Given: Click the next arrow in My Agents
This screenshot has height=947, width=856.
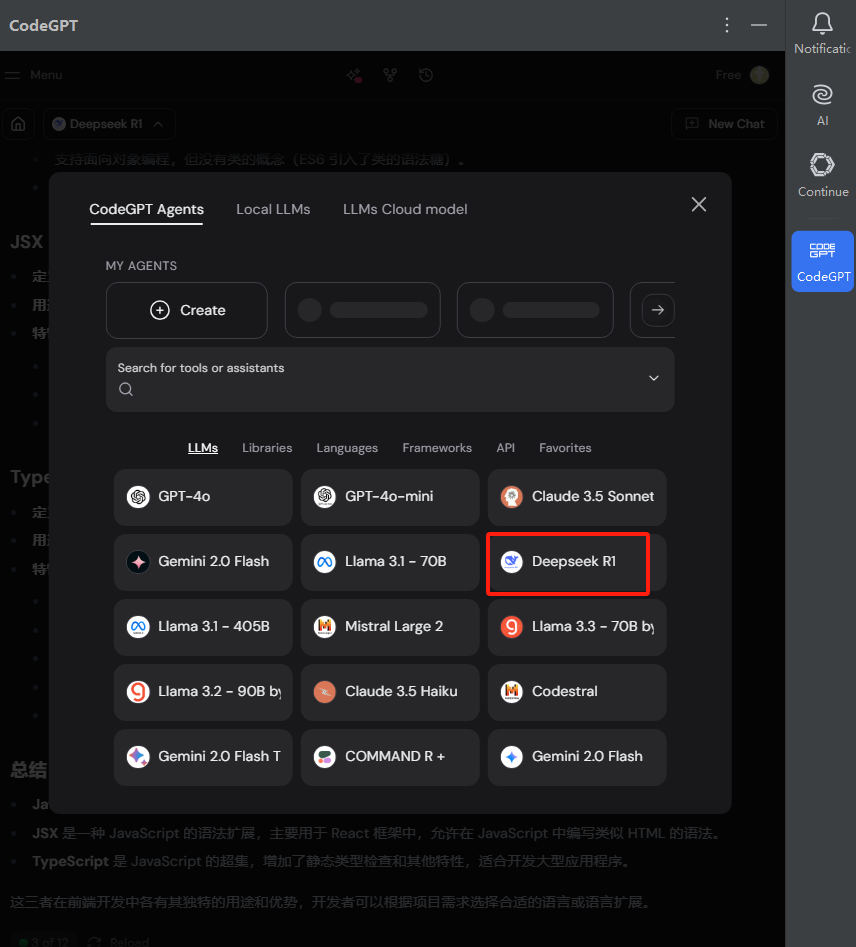Looking at the screenshot, I should tap(658, 310).
